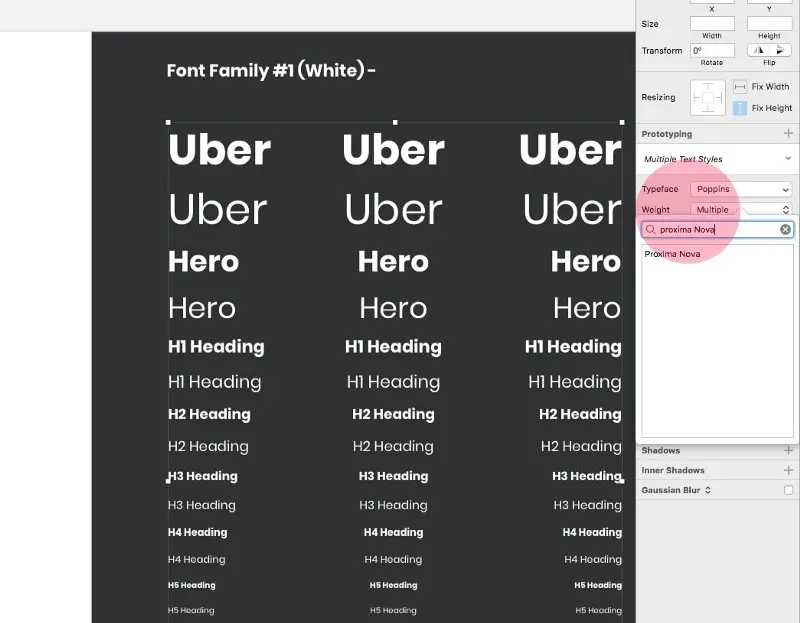The height and width of the screenshot is (623, 800).
Task: Click the Width size field
Action: point(712,23)
